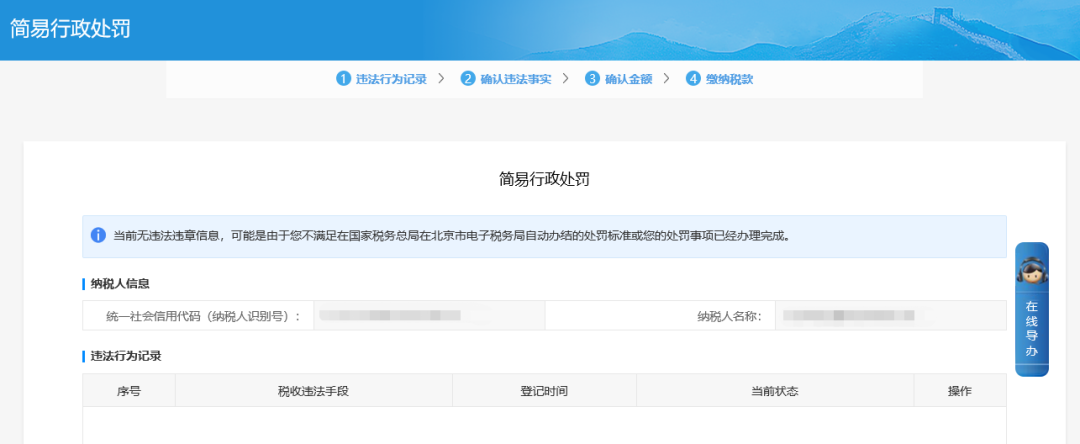Go to 违法行为记录 step
Viewport: 1080px width, 444px height.
tap(391, 78)
